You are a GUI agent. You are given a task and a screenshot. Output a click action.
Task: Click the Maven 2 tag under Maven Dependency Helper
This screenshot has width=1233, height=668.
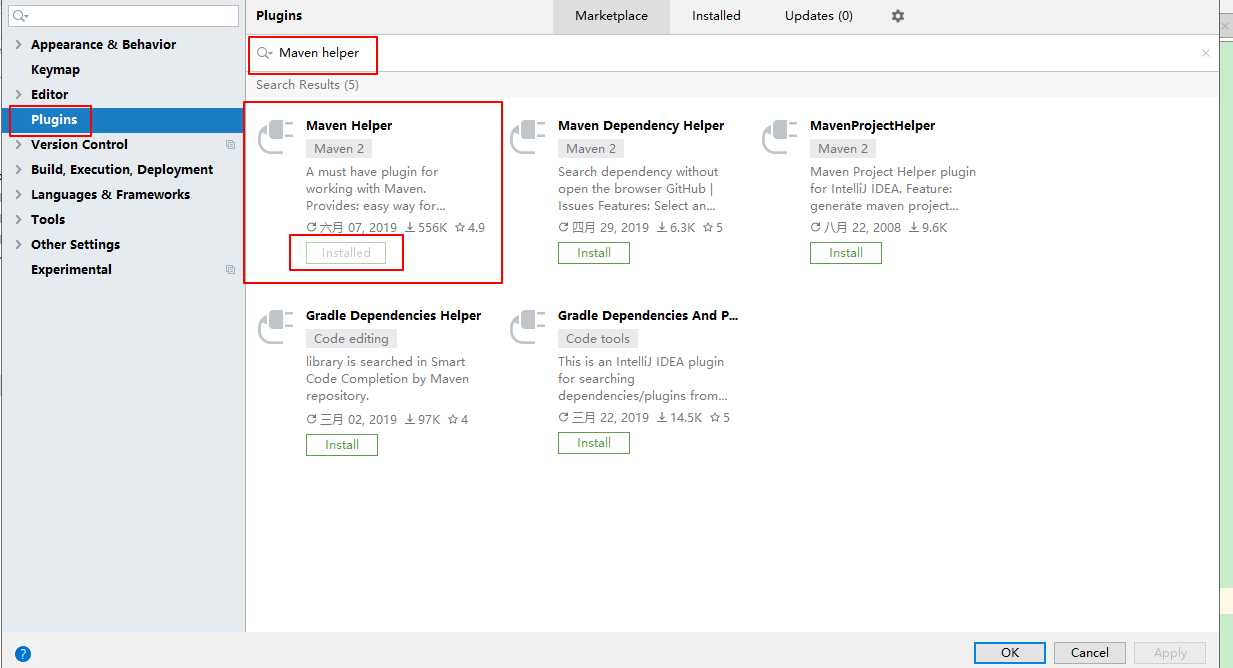click(592, 149)
